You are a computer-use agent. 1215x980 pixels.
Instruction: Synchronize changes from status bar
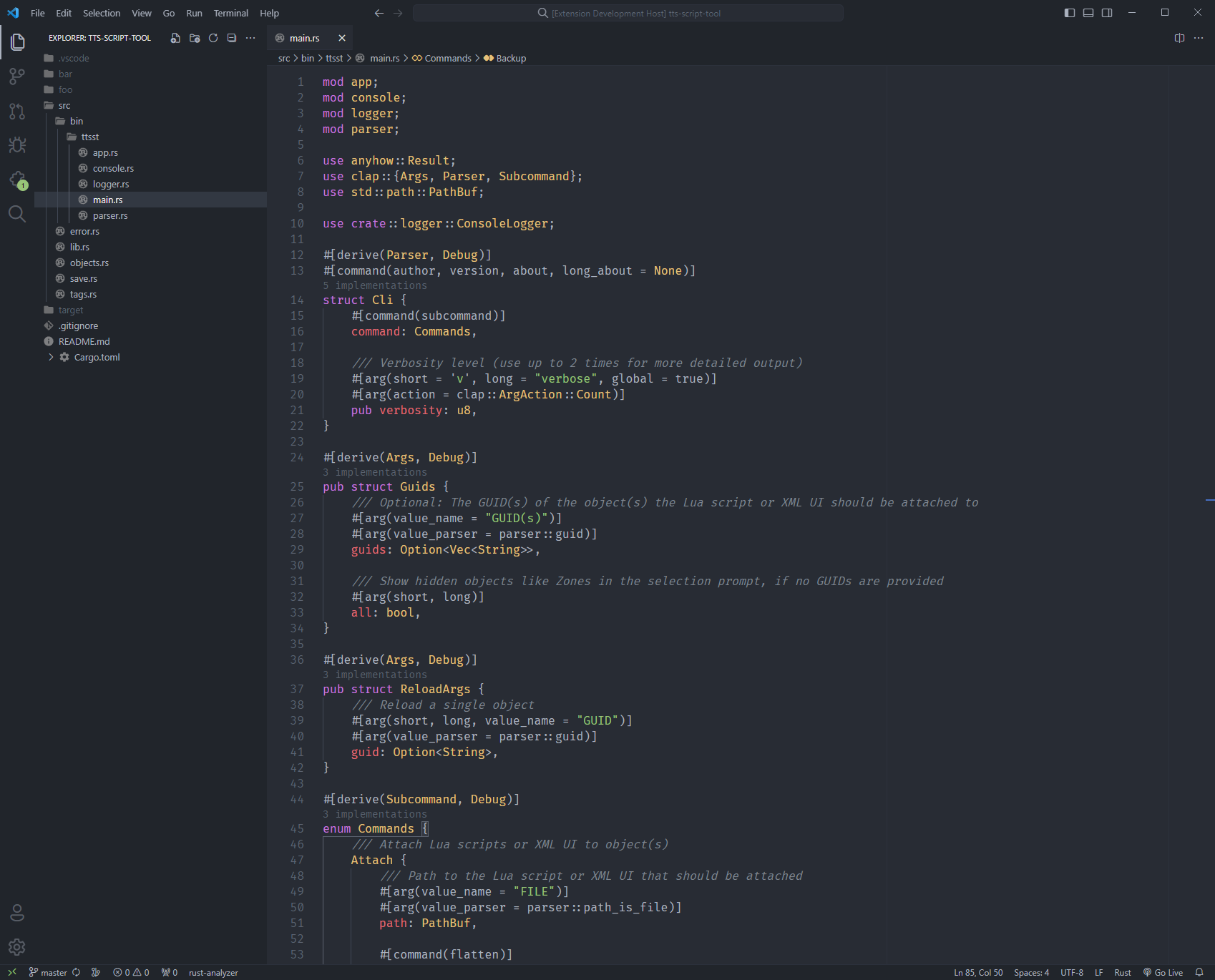click(x=76, y=972)
